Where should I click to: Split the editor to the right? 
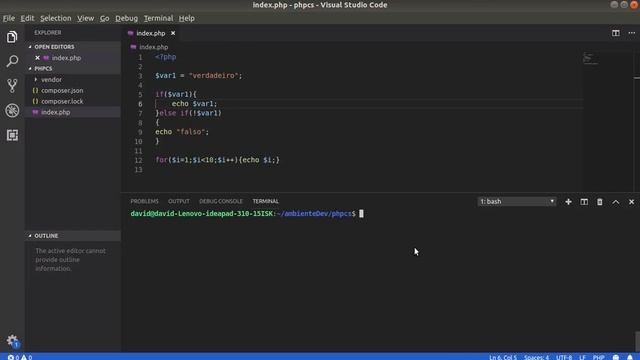pos(616,33)
